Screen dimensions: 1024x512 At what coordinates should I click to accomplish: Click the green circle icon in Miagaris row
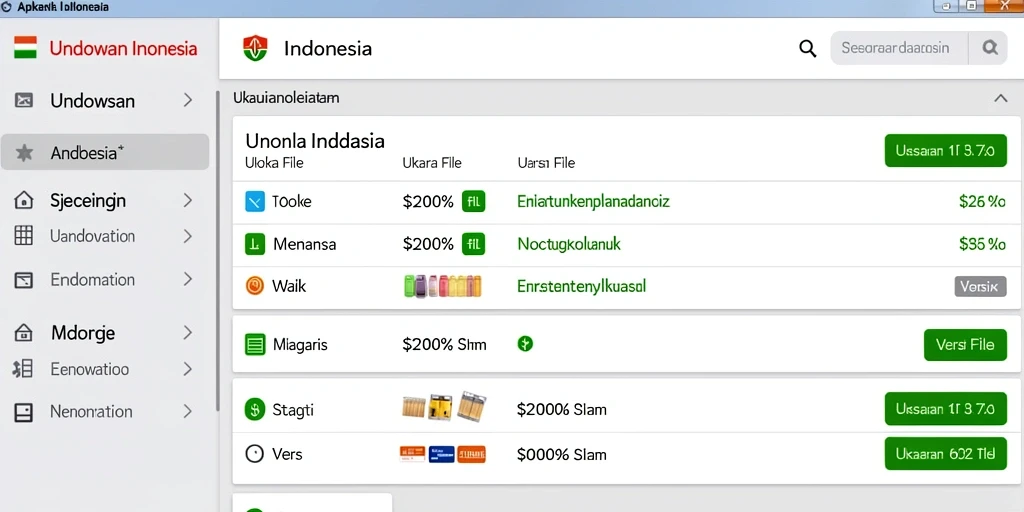click(525, 344)
